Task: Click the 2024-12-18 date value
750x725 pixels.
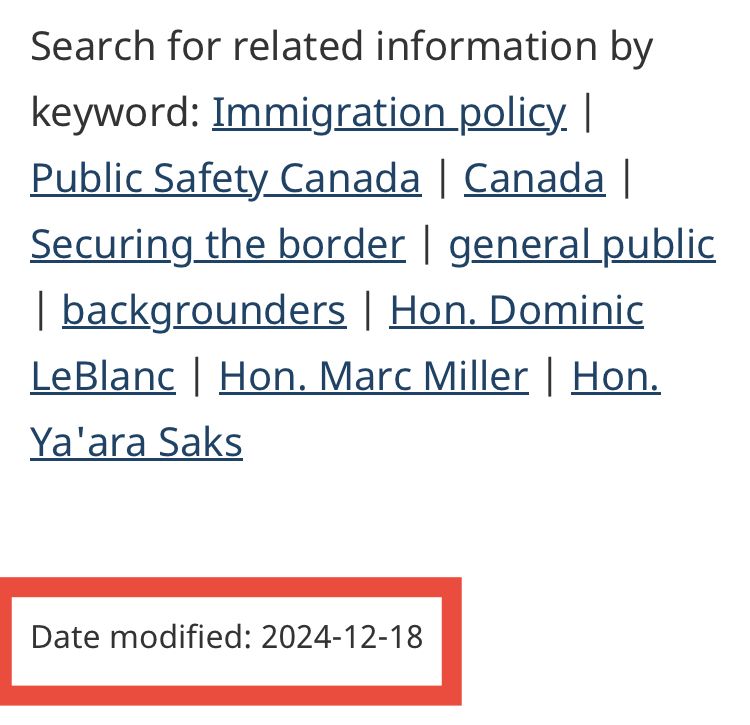Action: [342, 637]
